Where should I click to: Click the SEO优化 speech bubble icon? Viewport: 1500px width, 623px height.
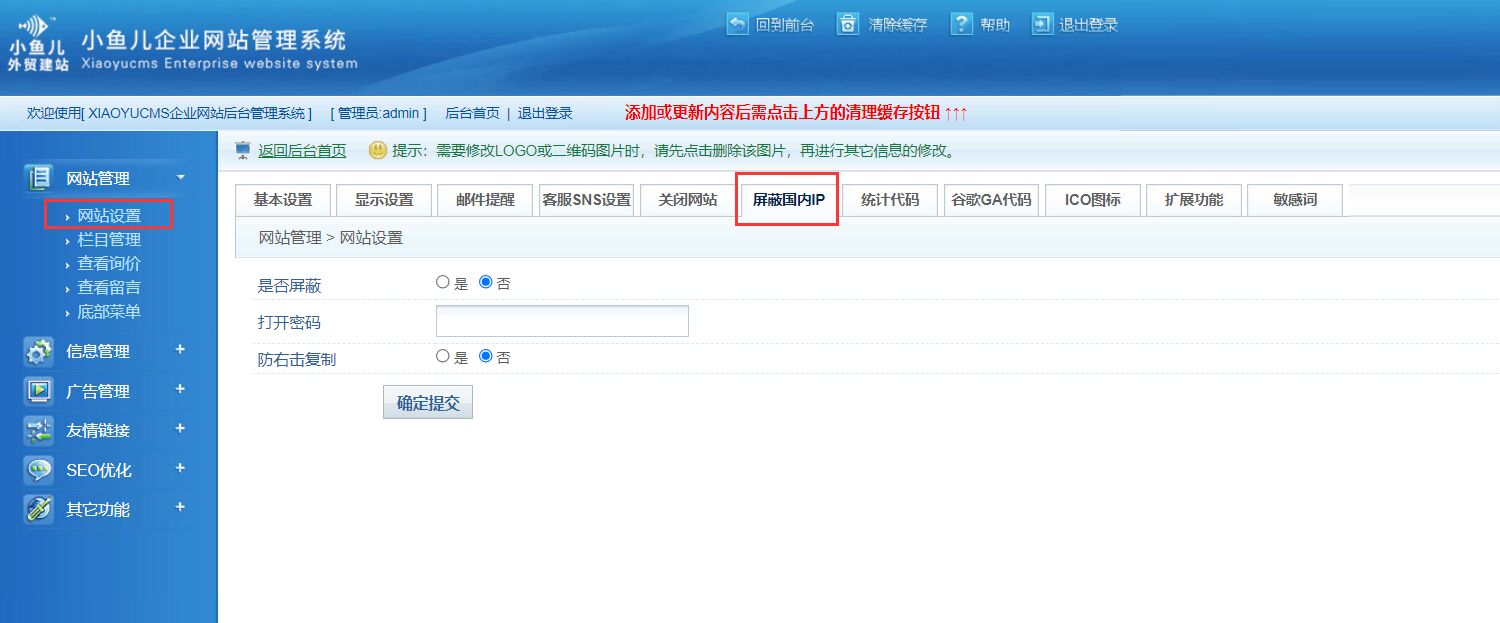pyautogui.click(x=39, y=470)
